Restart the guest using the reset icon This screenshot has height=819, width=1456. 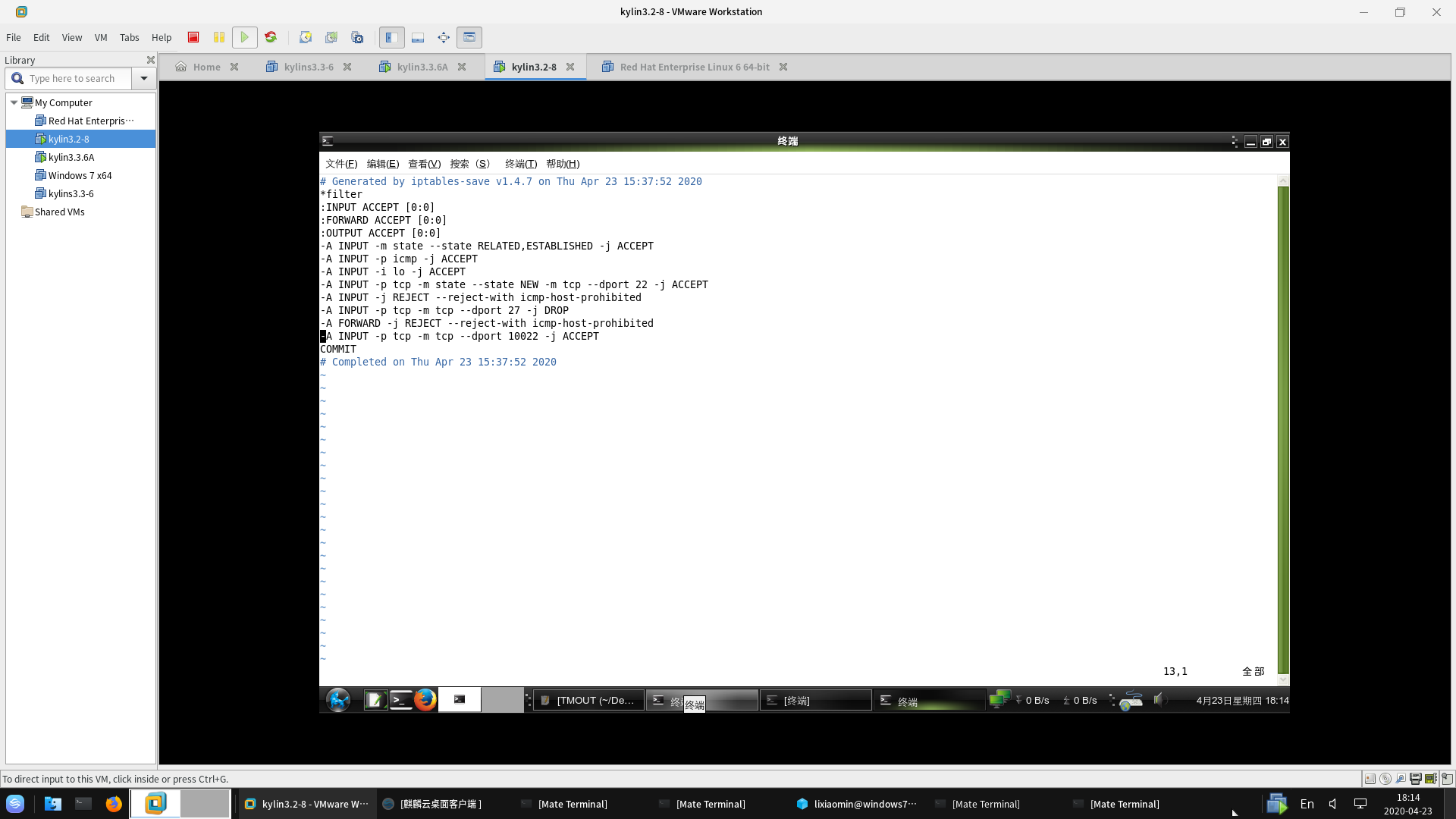pyautogui.click(x=271, y=37)
